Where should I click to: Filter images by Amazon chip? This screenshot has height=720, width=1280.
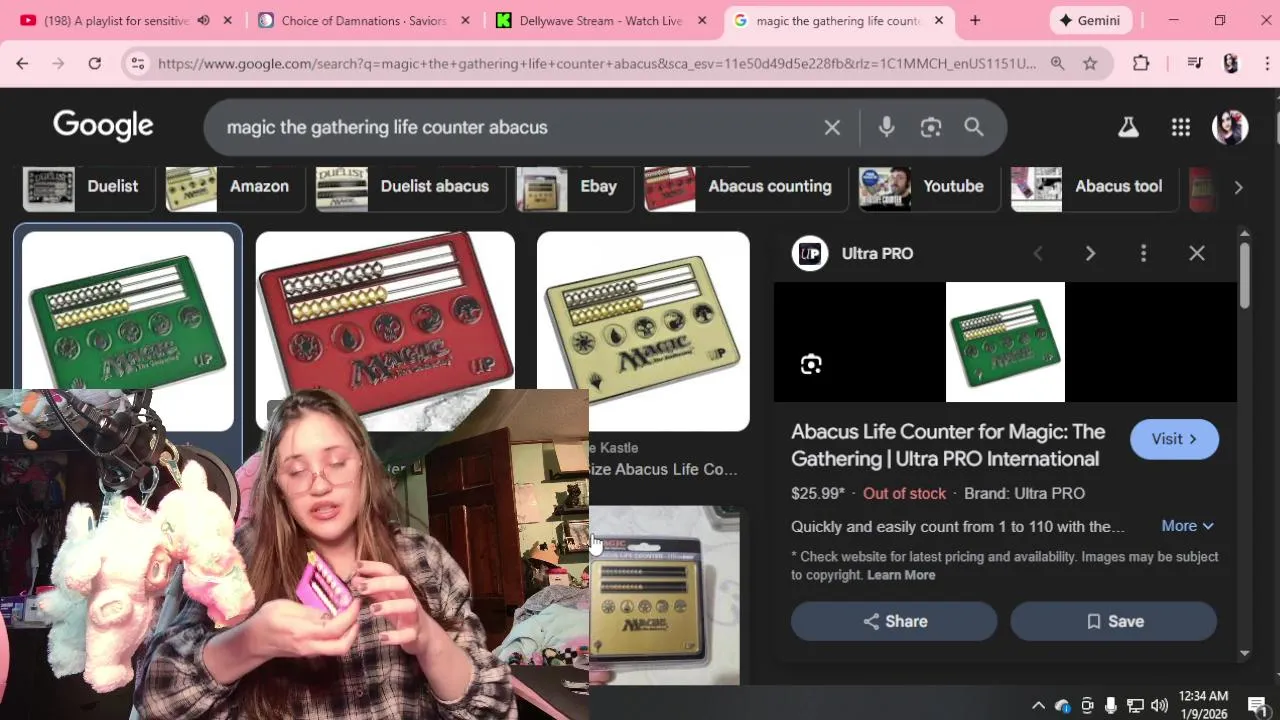click(x=235, y=187)
